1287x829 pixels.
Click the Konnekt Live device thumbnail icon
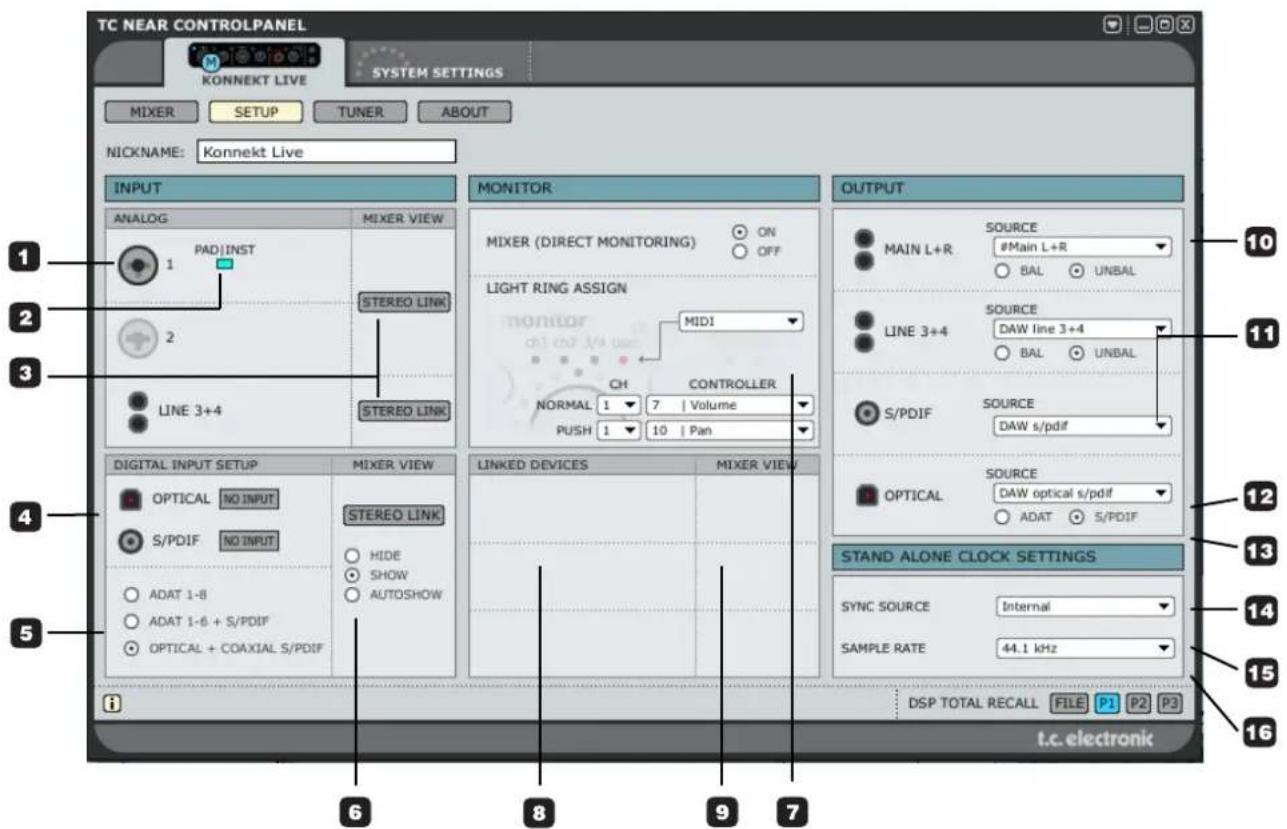coord(253,54)
